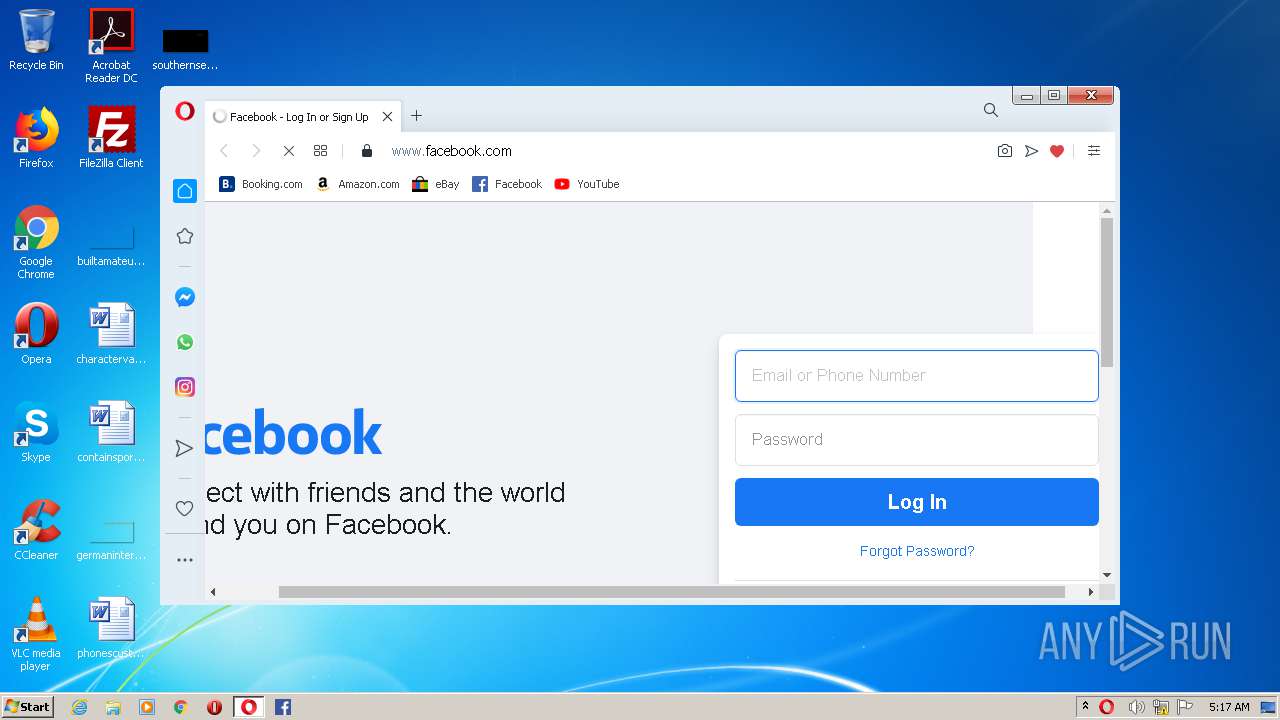Viewport: 1280px width, 720px height.
Task: Click the Windows Start button
Action: (x=27, y=706)
